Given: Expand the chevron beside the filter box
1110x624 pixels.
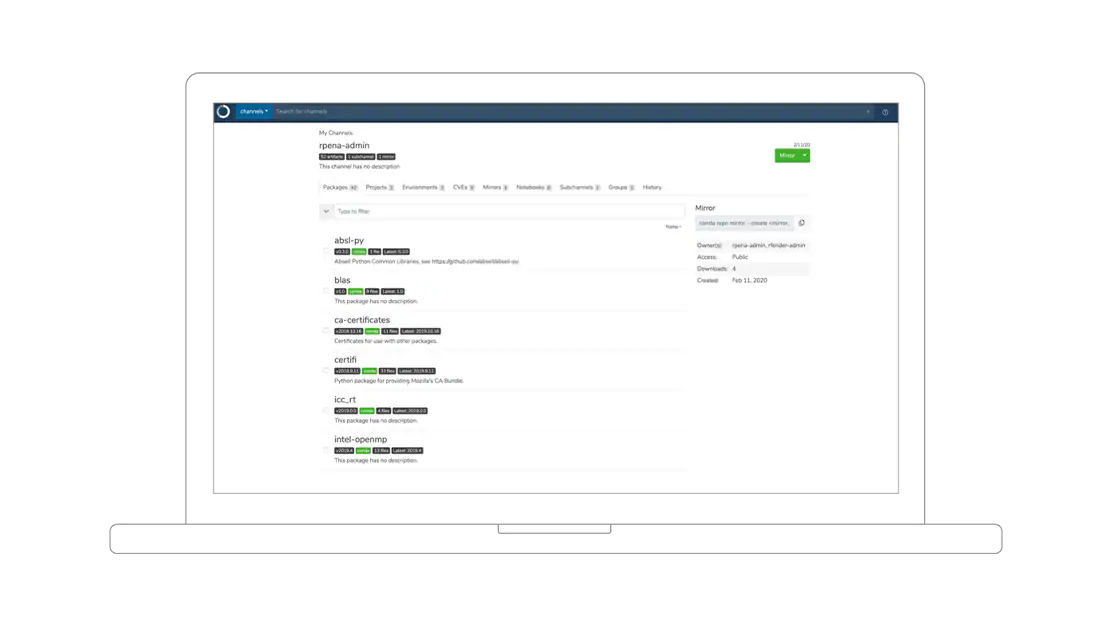Looking at the screenshot, I should (326, 211).
